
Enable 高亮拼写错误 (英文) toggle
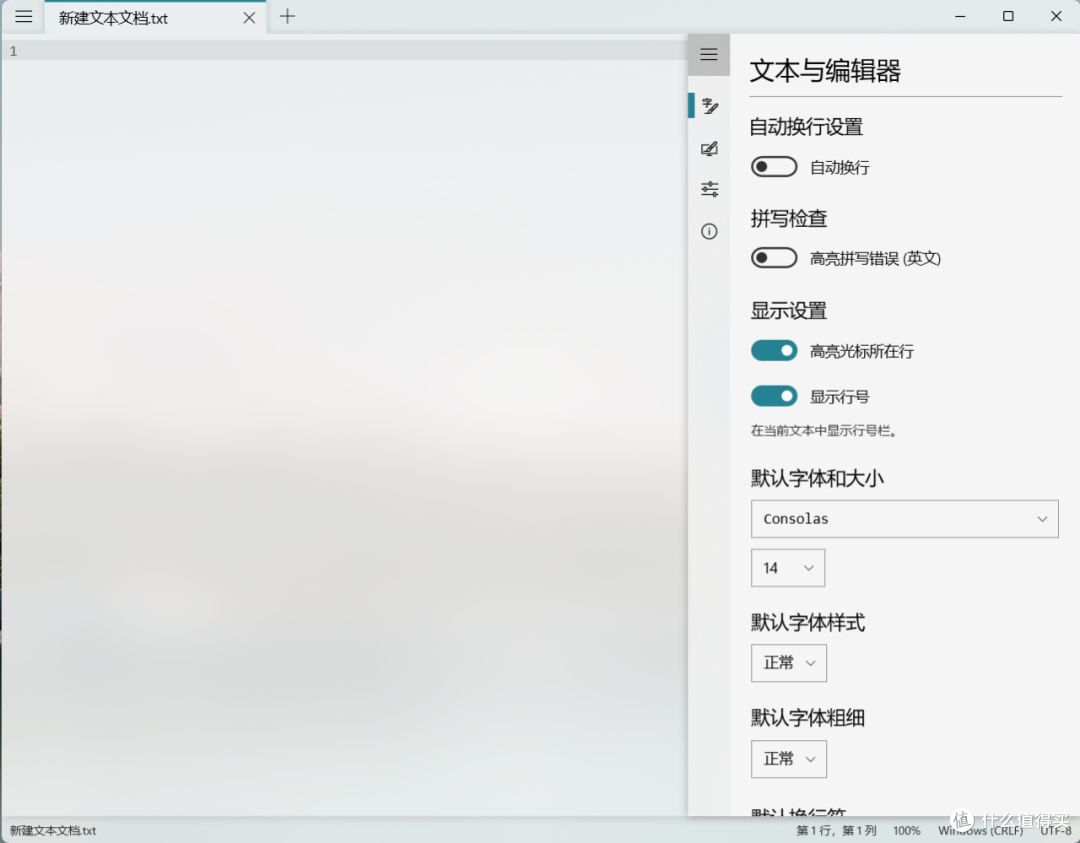[x=773, y=258]
